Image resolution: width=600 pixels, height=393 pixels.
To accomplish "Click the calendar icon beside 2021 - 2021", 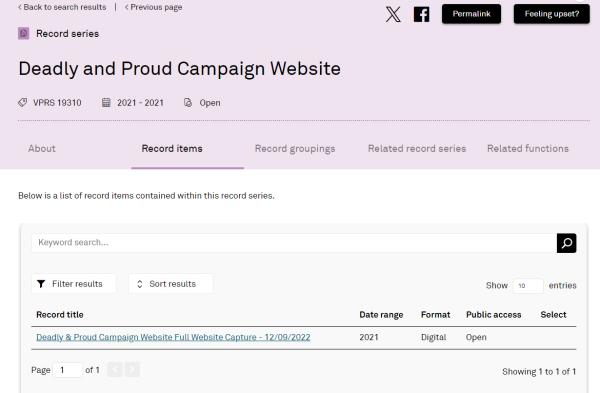I will tap(106, 103).
